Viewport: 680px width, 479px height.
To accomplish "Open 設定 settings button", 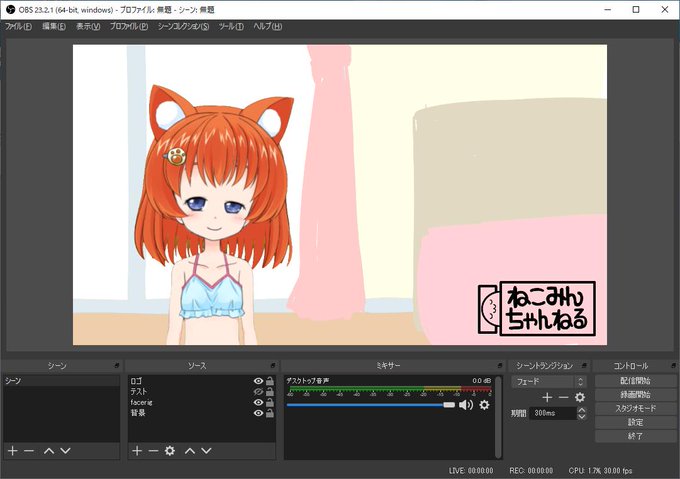I will coord(635,422).
